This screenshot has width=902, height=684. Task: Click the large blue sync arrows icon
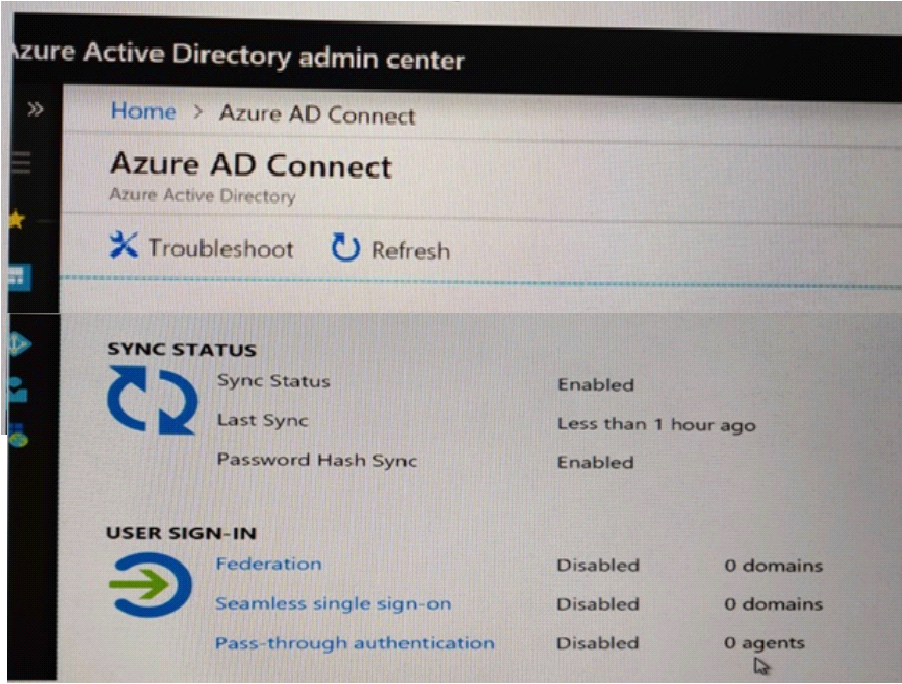tap(152, 400)
